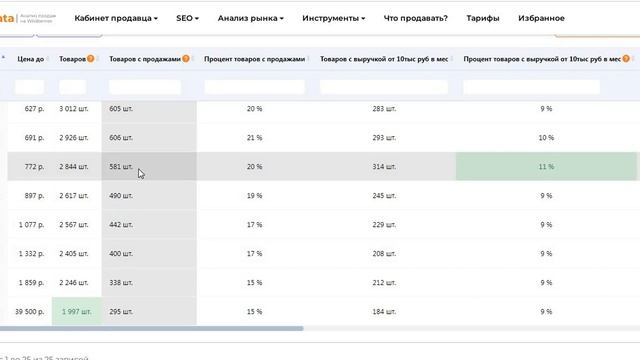640x360 pixels.
Task: Click help icon next to Товаров с продажами
Action: [x=186, y=59]
